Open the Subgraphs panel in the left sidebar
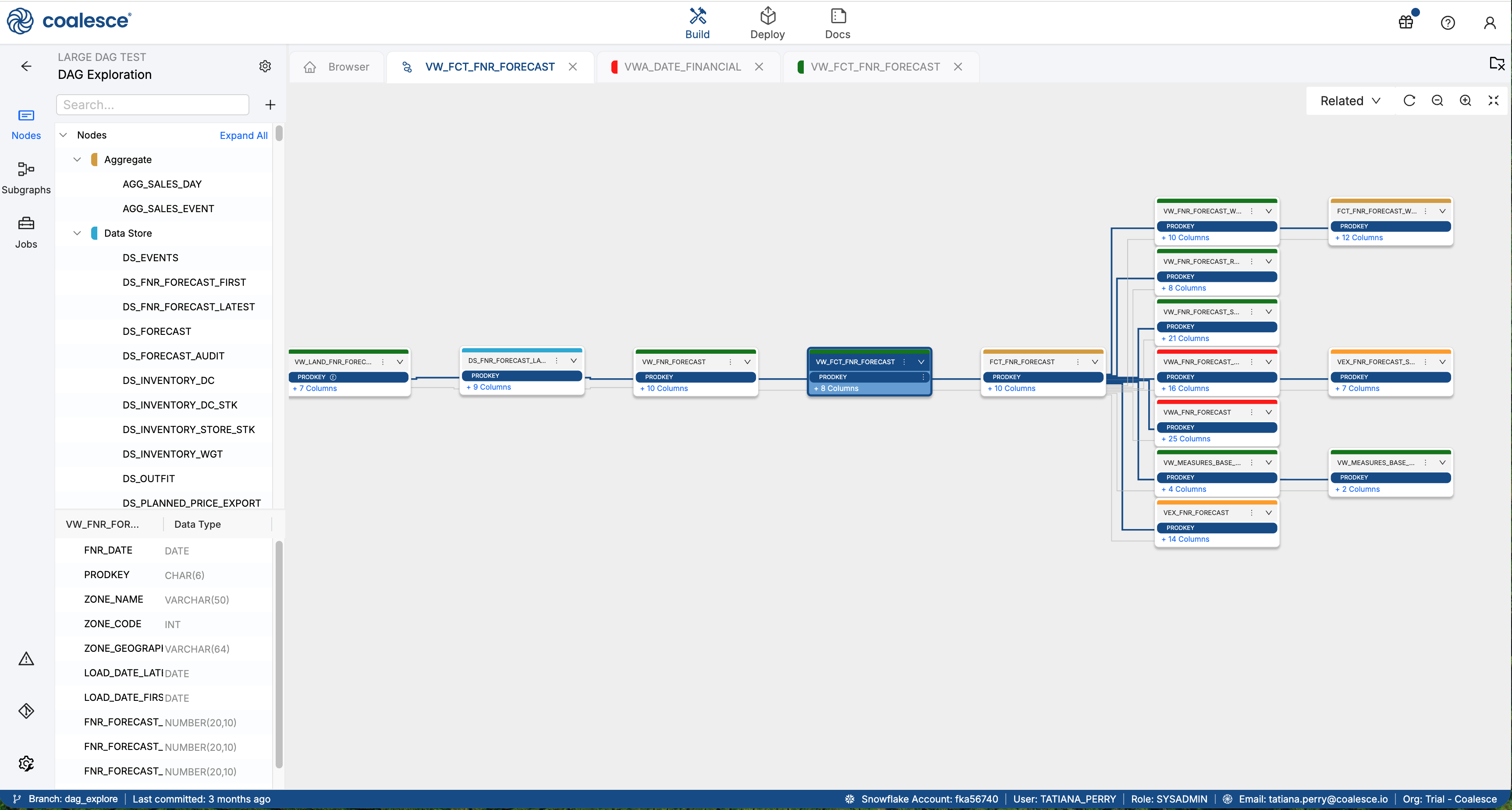The height and width of the screenshot is (810, 1512). click(26, 176)
